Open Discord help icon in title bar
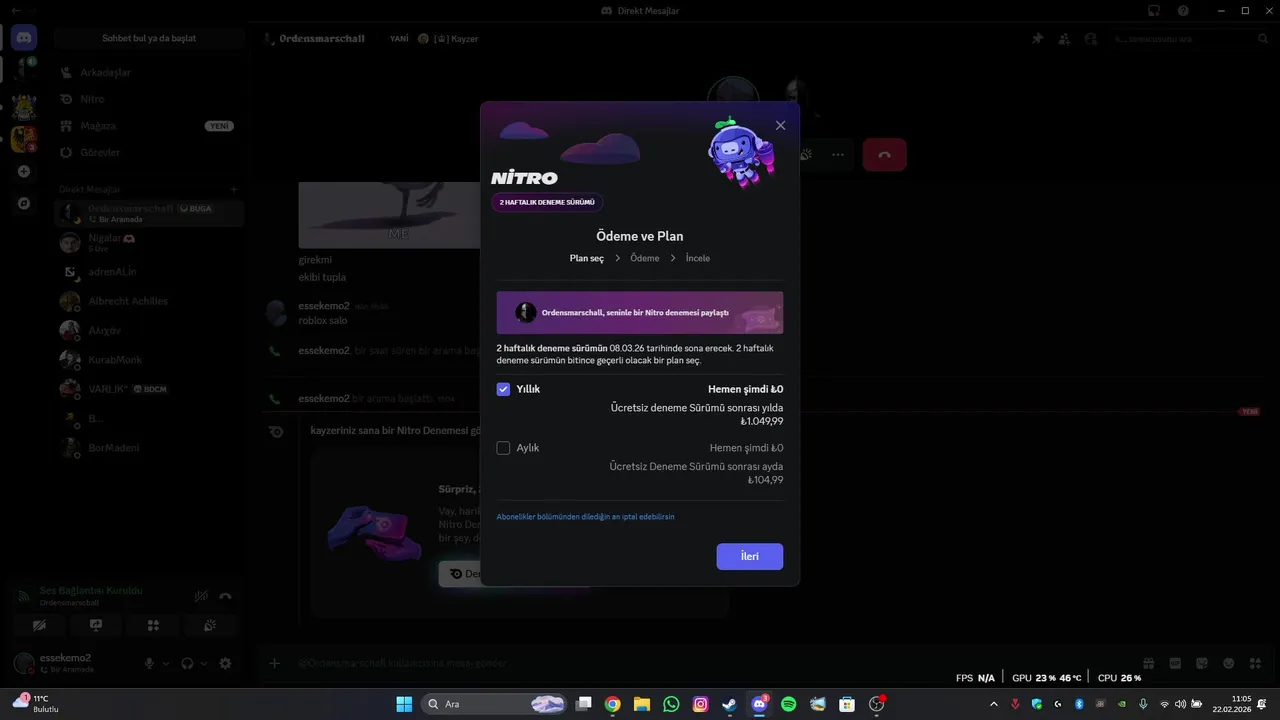 (1183, 10)
